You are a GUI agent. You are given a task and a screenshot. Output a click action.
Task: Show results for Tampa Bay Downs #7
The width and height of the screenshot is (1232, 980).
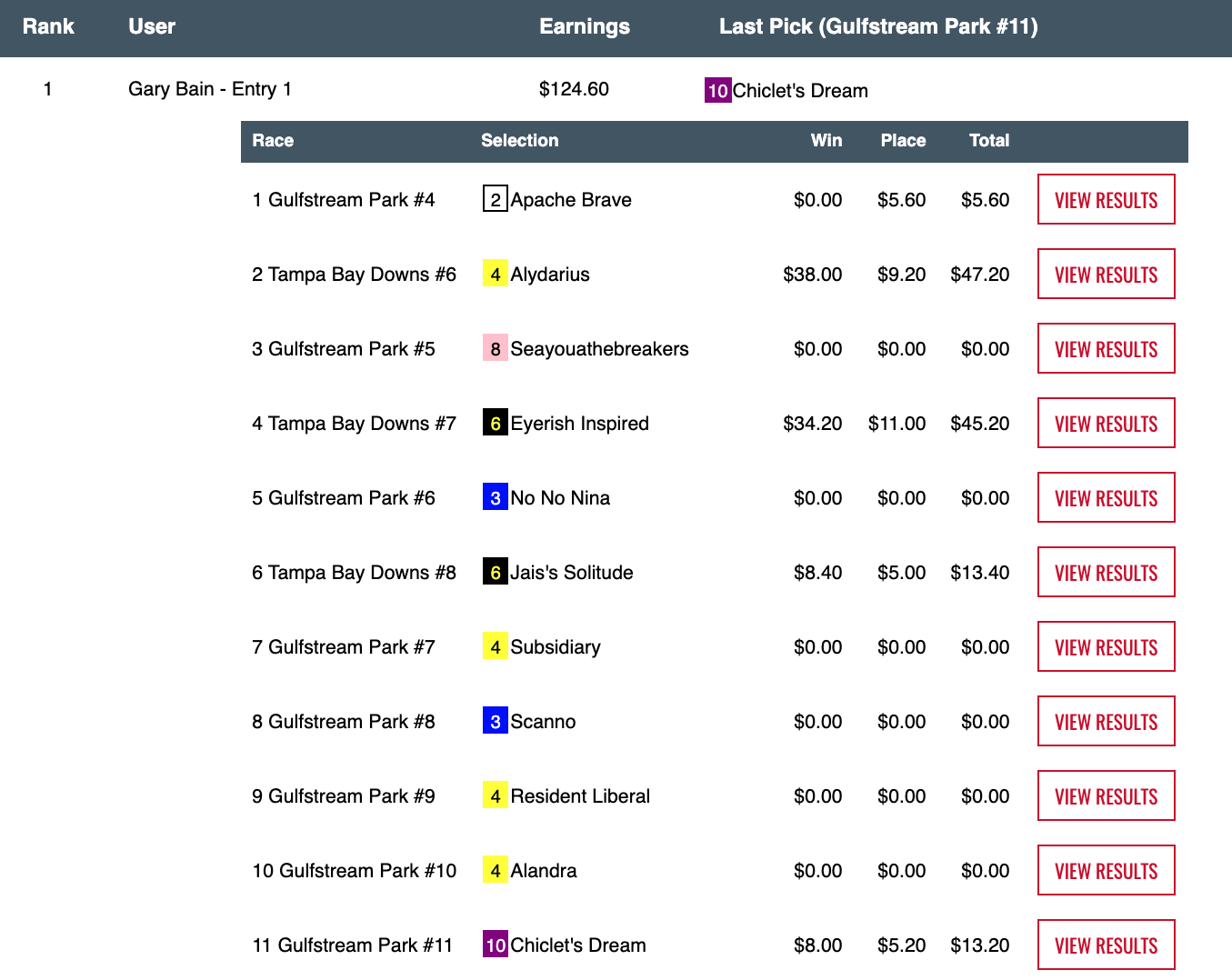click(x=1106, y=424)
